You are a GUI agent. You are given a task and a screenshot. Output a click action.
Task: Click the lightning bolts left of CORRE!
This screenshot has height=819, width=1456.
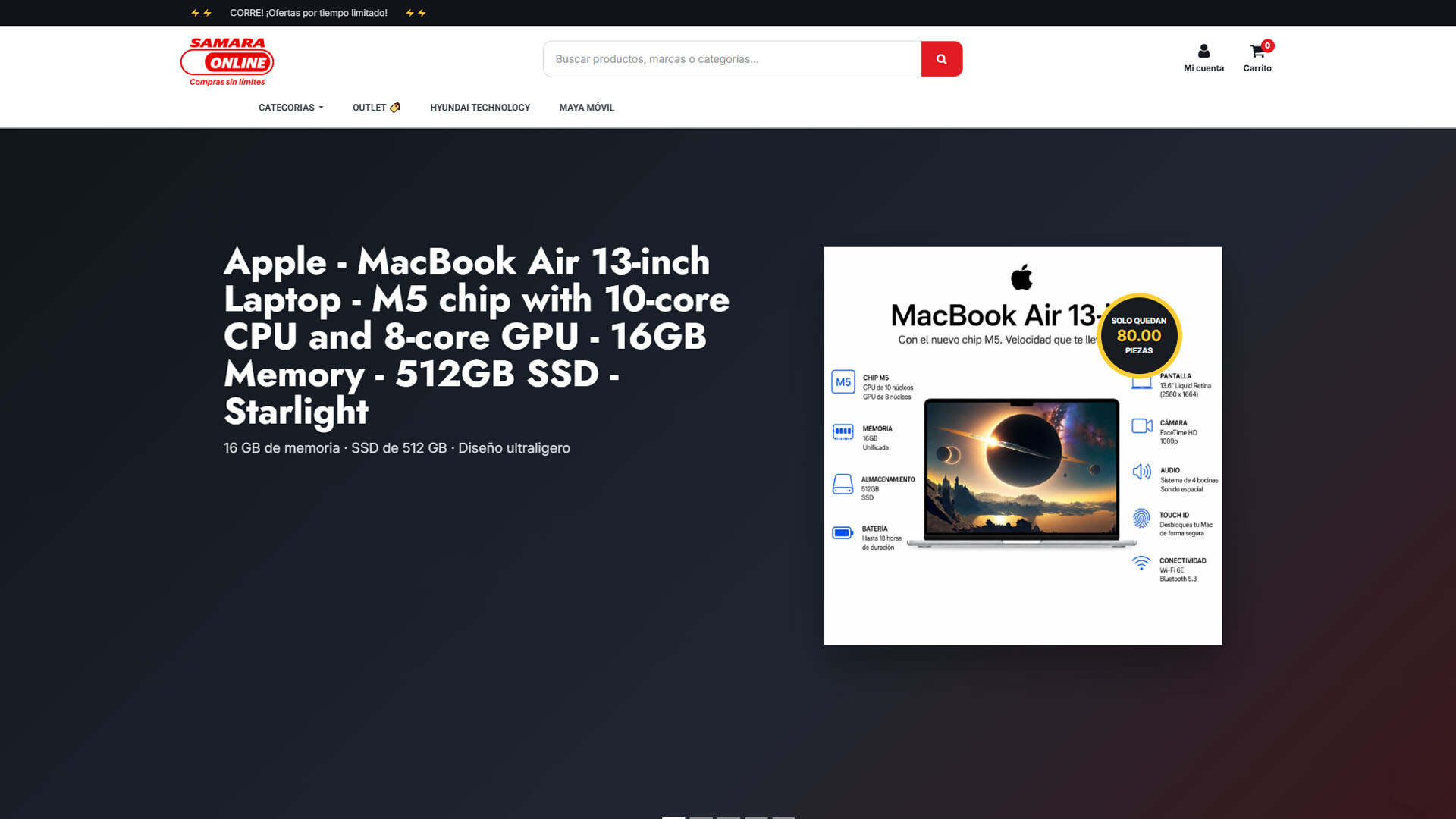click(201, 13)
